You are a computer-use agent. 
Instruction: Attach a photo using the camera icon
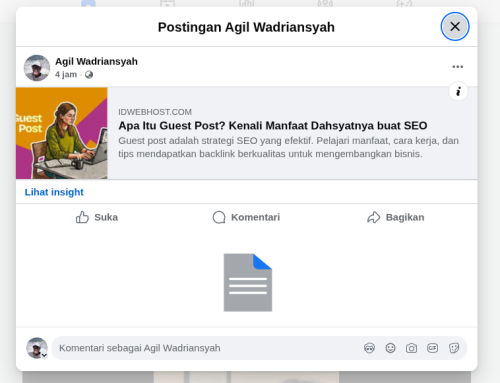pyautogui.click(x=411, y=348)
